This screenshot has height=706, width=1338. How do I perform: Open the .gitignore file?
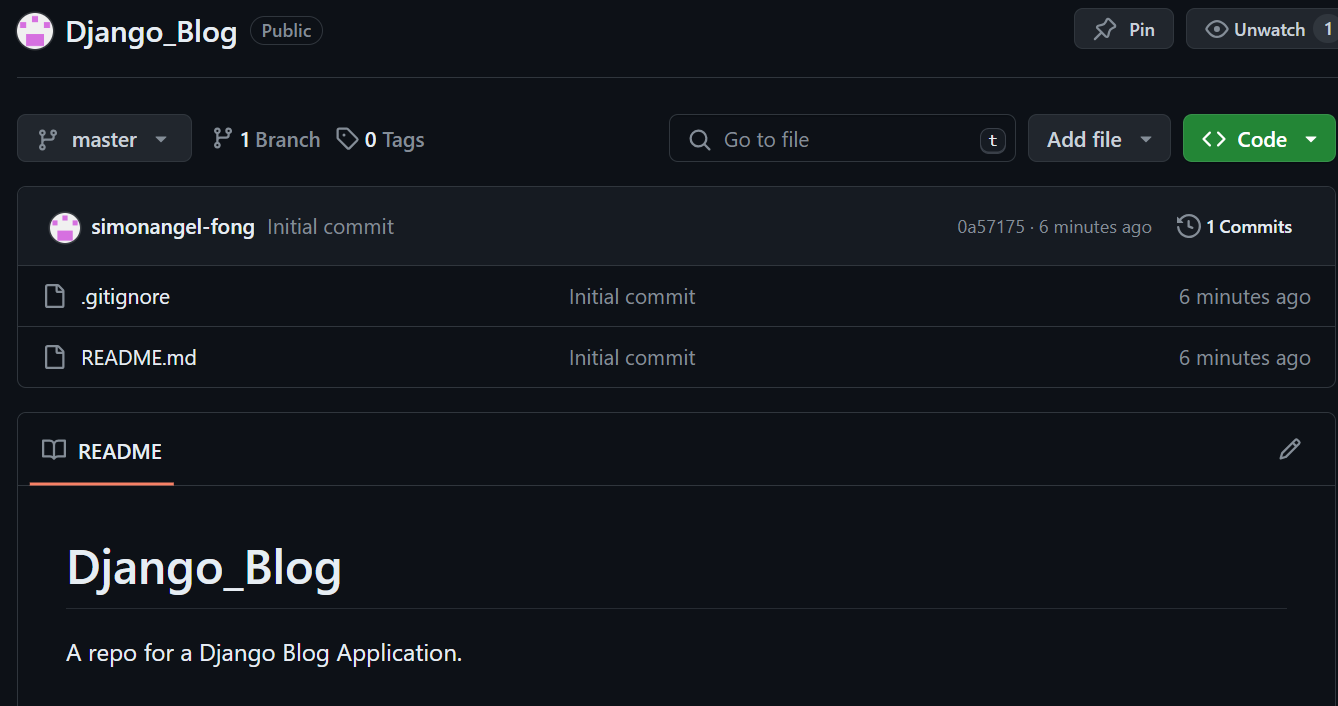tap(125, 297)
